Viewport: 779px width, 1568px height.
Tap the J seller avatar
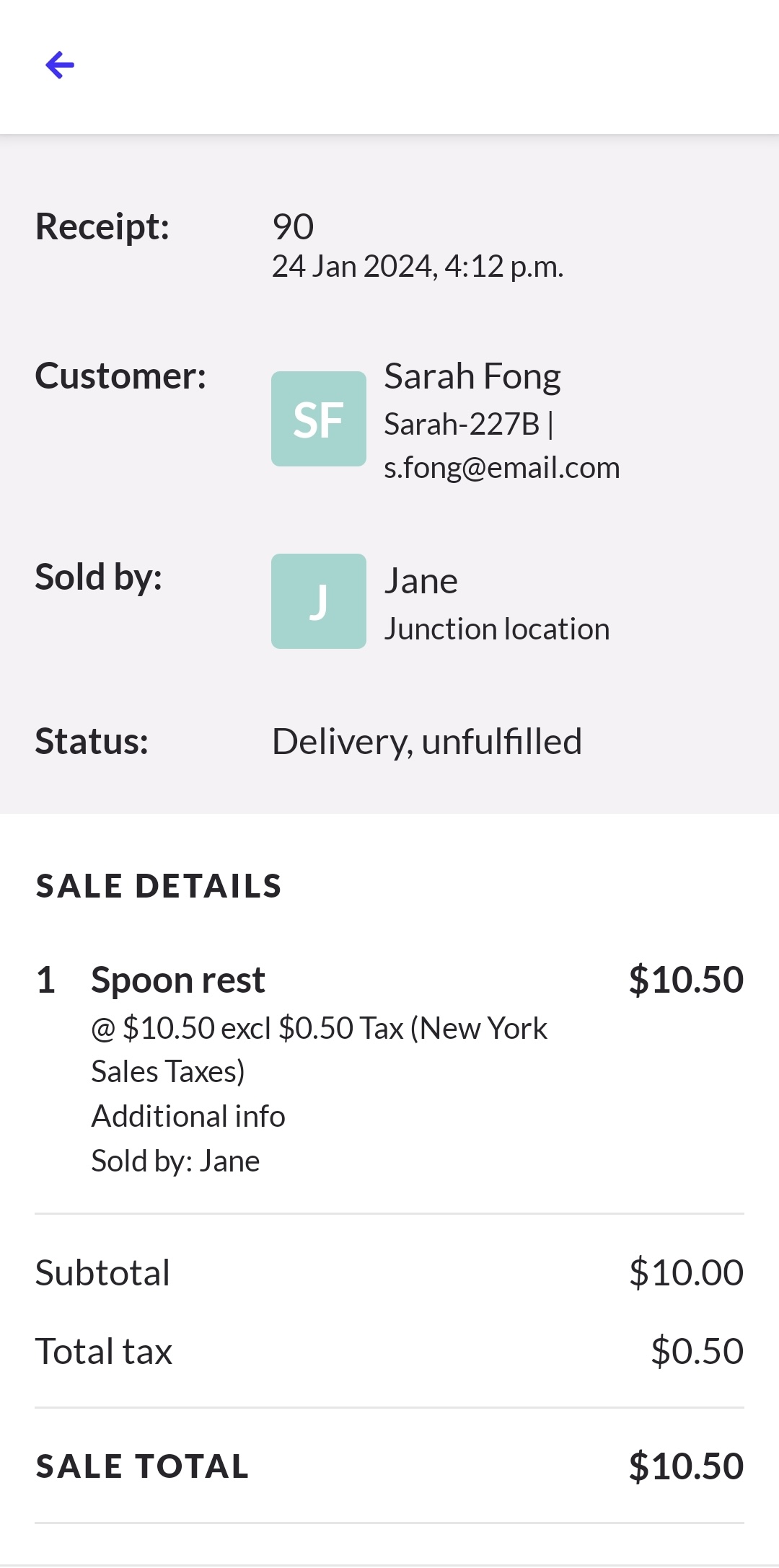[x=318, y=601]
